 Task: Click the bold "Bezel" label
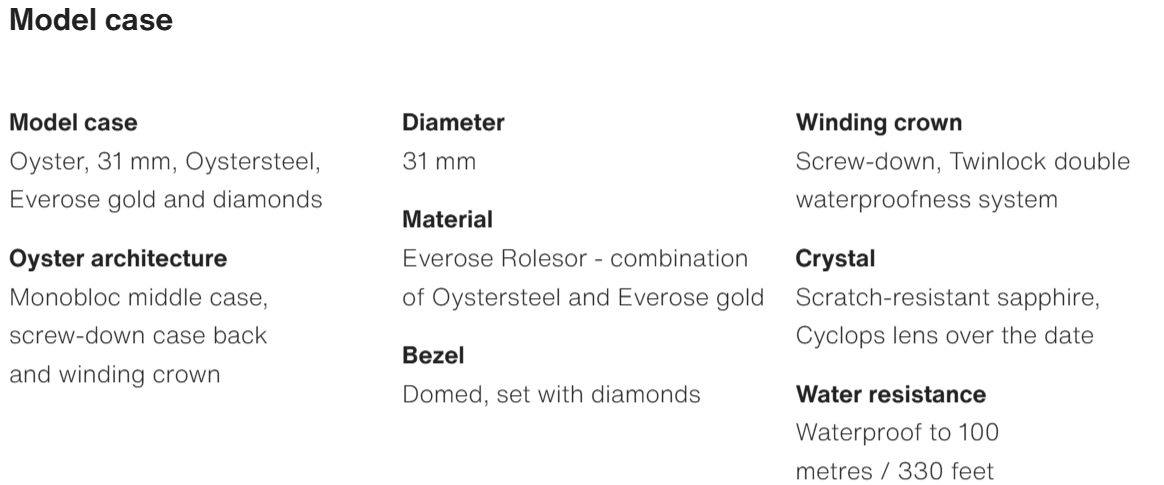pyautogui.click(x=433, y=355)
